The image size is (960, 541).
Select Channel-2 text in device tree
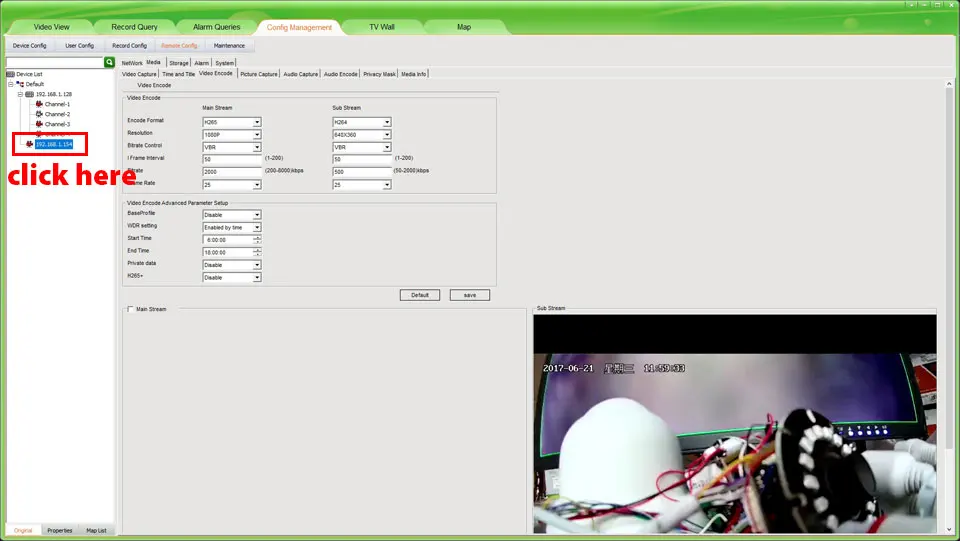(57, 114)
